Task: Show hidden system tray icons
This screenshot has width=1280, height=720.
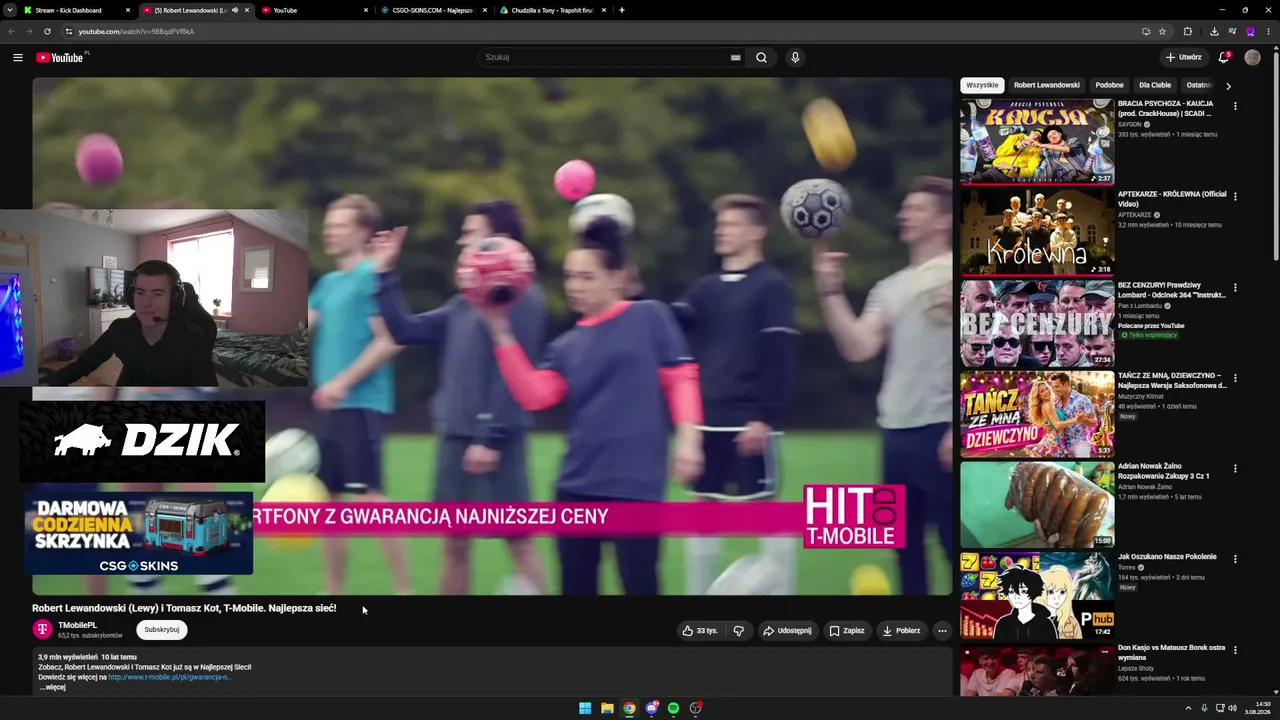Action: [x=1190, y=708]
